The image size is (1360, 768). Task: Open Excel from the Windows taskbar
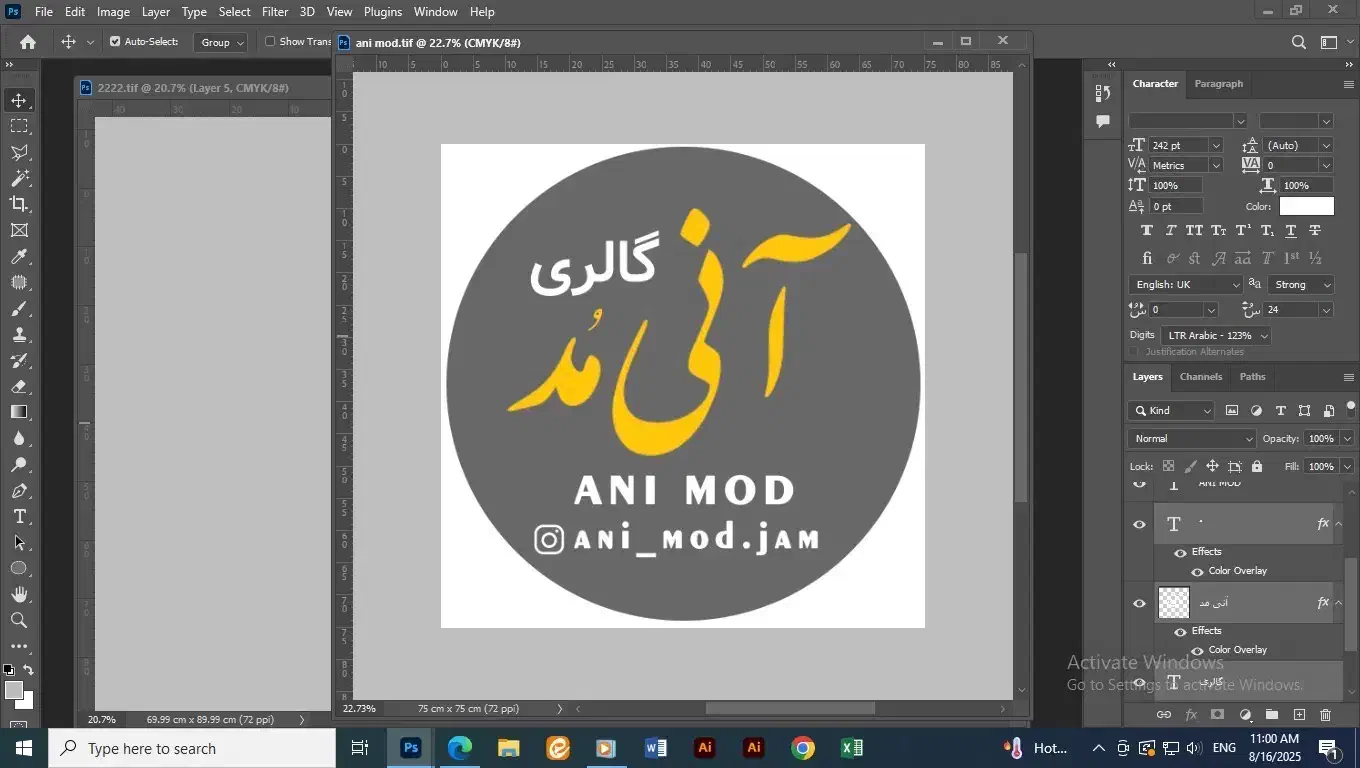851,748
